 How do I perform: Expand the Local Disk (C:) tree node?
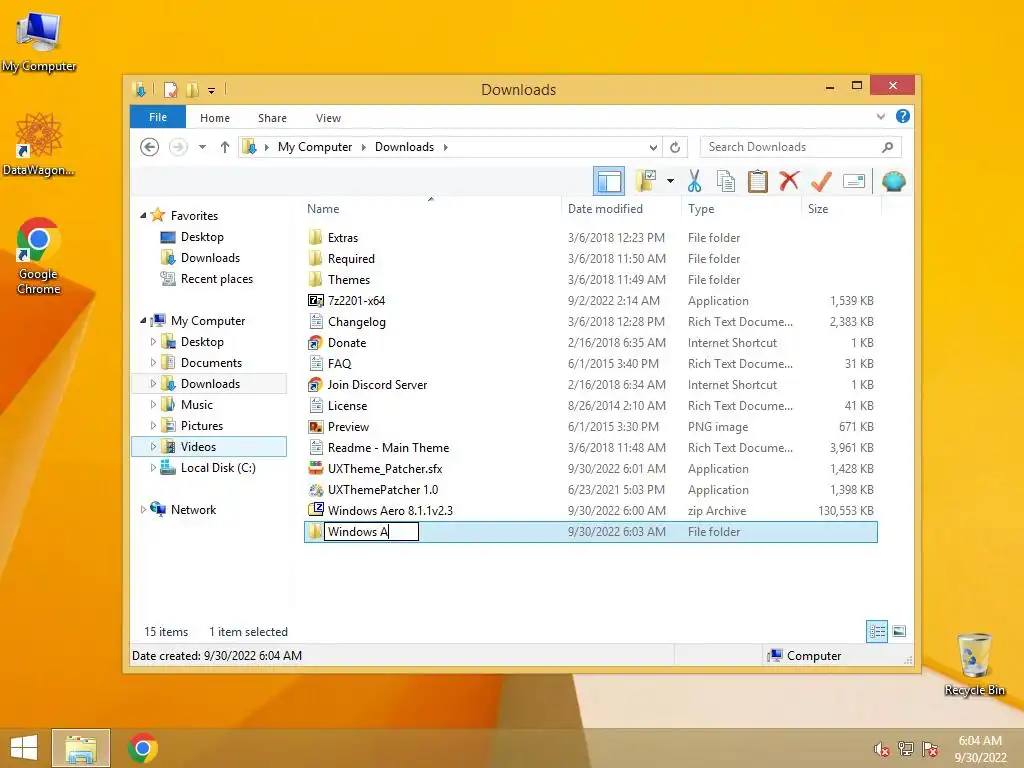153,468
